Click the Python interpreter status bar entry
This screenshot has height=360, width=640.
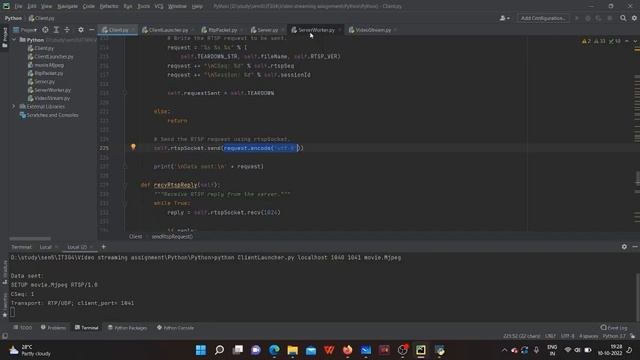(614, 336)
